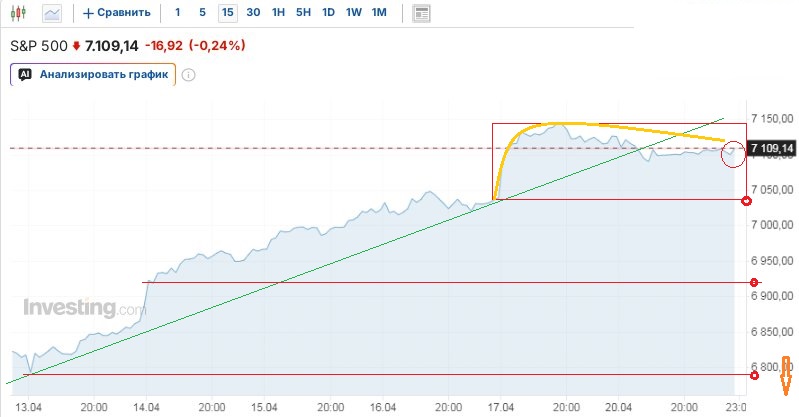Click the Анализировать график button

pyautogui.click(x=93, y=74)
